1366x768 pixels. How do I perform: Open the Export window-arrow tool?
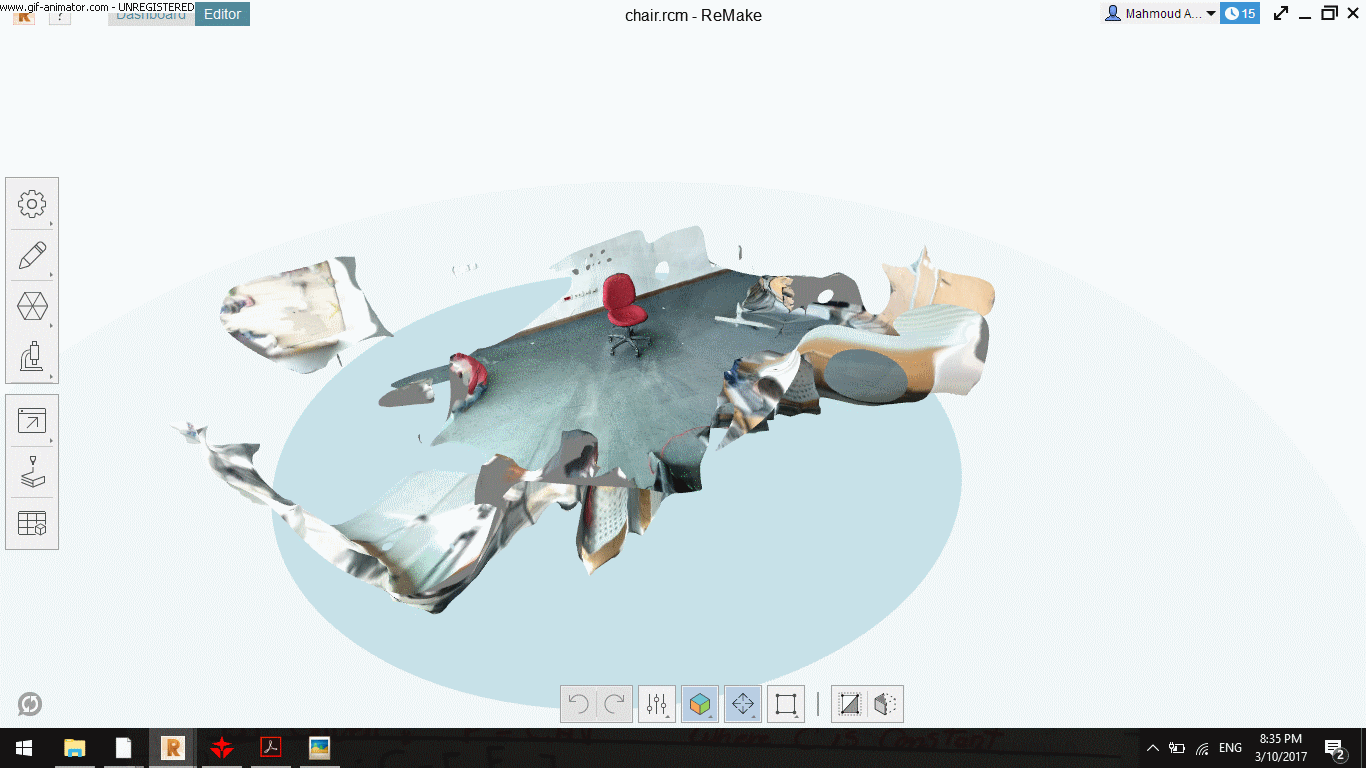click(32, 421)
